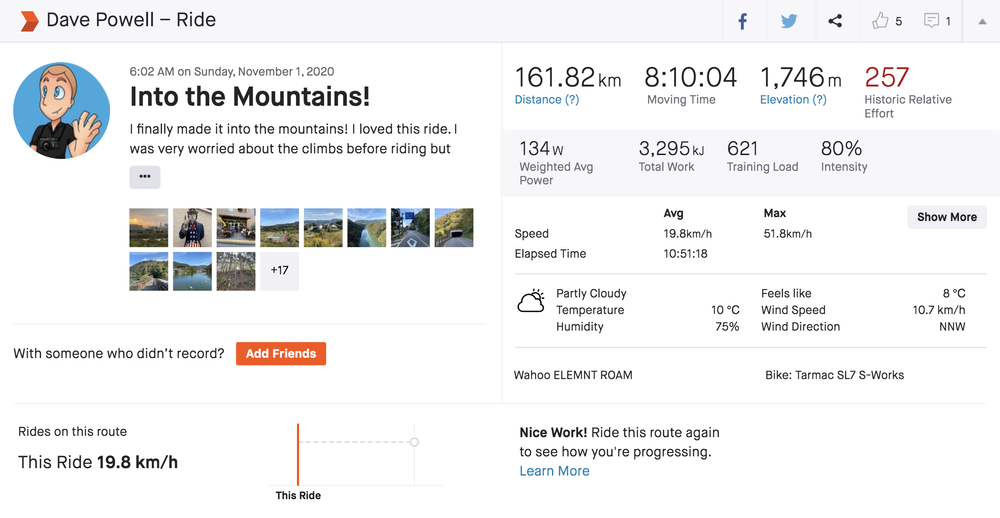This screenshot has width=1000, height=518.
Task: Open the Distance (?) help link
Action: [x=546, y=100]
